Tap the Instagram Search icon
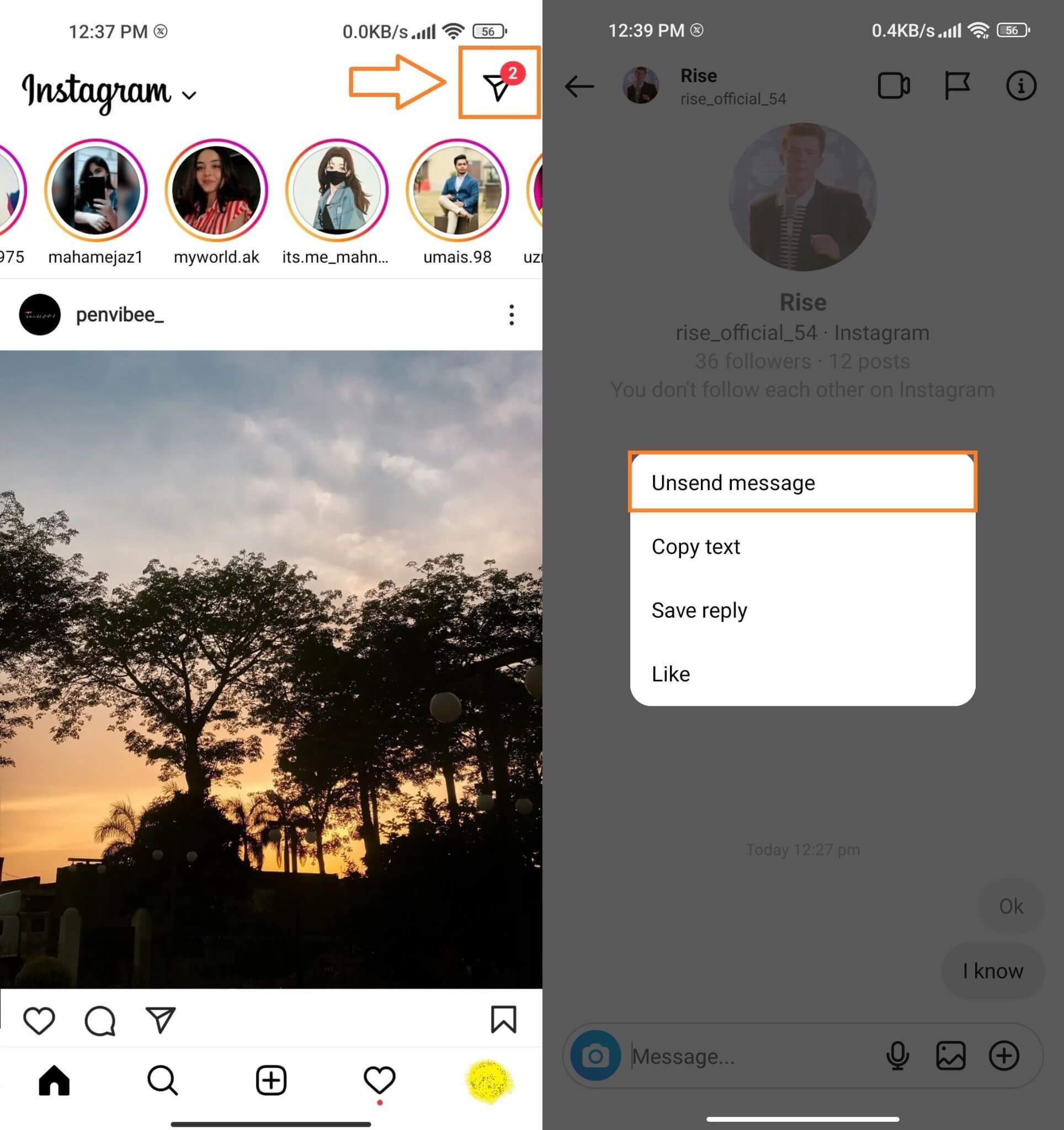The image size is (1064, 1130). point(163,1079)
